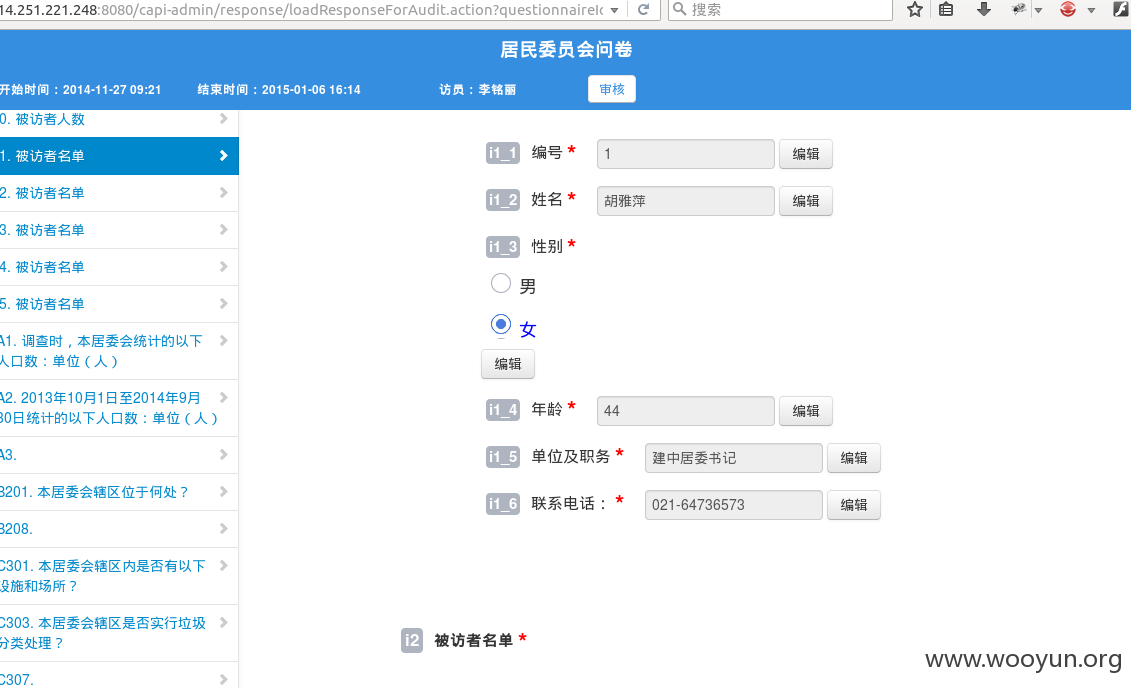Click chevron on A3. row
The image size is (1131, 688).
pyautogui.click(x=224, y=454)
